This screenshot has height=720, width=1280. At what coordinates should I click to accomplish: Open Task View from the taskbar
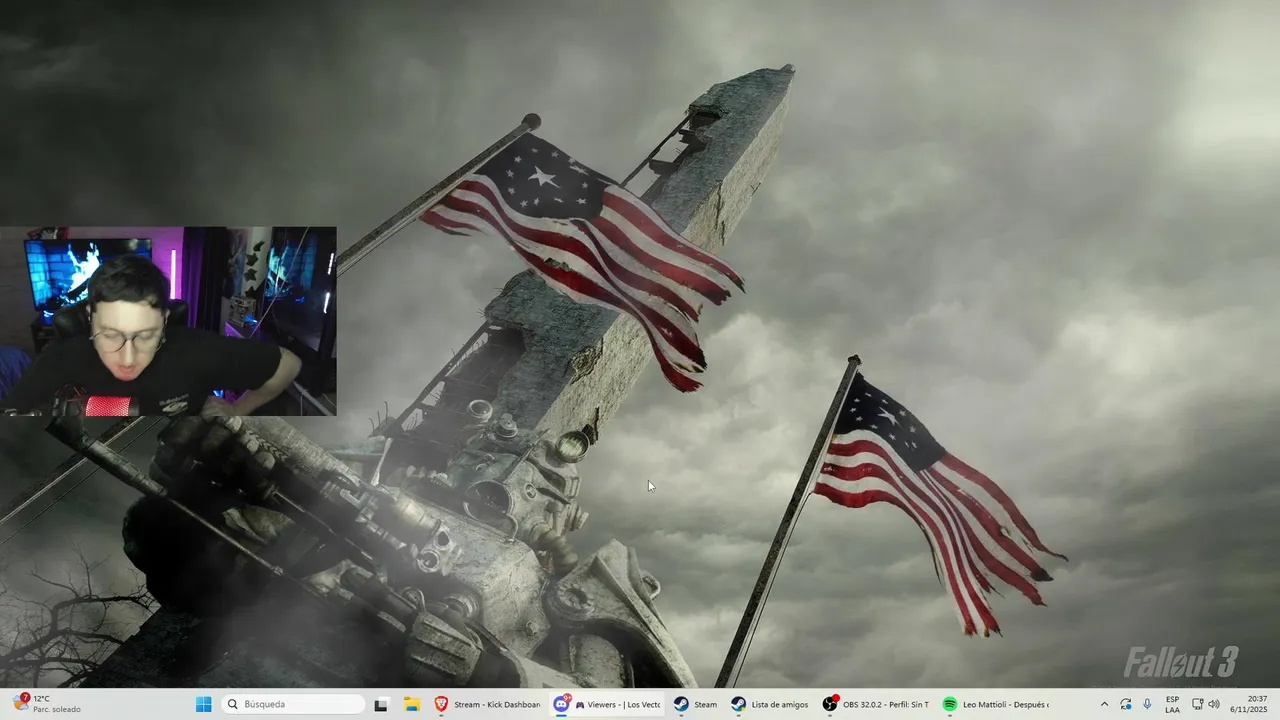point(381,704)
